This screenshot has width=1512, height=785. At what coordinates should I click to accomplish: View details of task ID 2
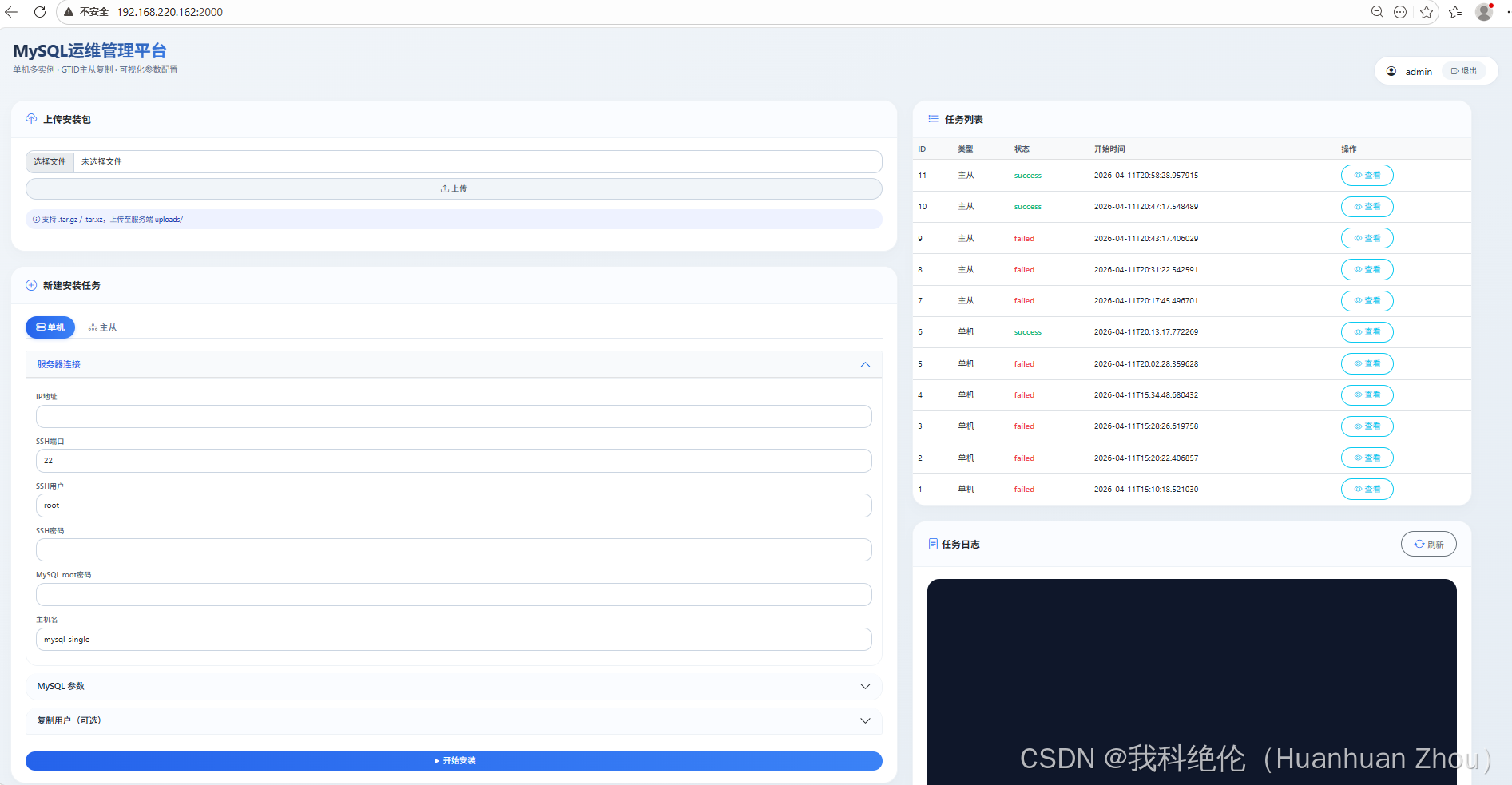(x=1367, y=458)
